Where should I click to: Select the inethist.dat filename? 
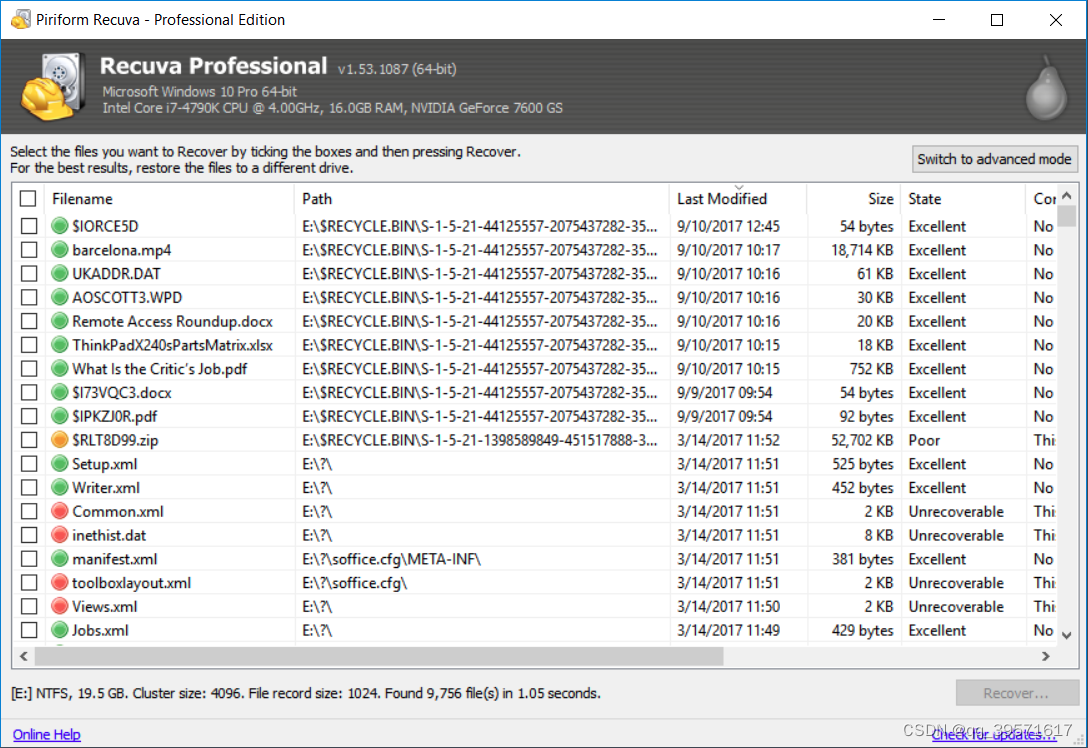click(x=109, y=535)
